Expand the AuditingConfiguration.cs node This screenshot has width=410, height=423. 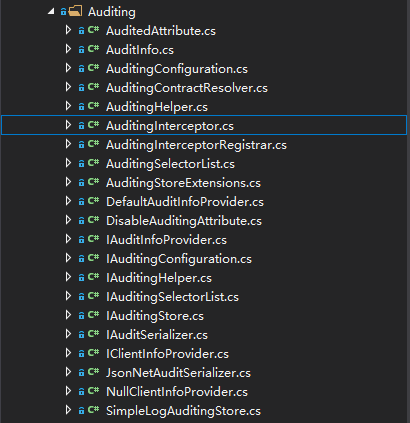pos(68,68)
